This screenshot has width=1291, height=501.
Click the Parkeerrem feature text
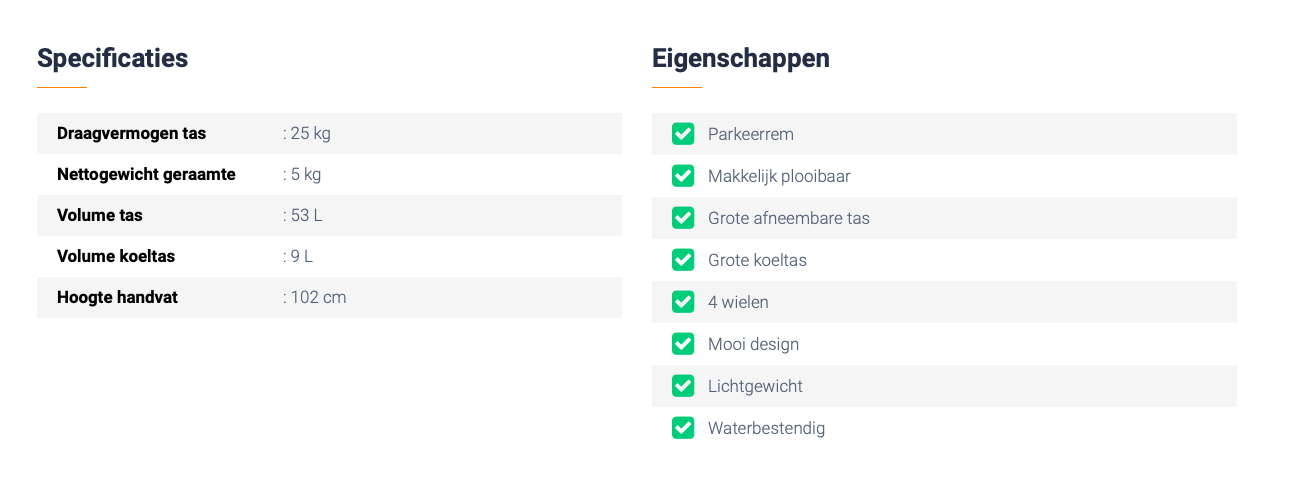tap(750, 134)
